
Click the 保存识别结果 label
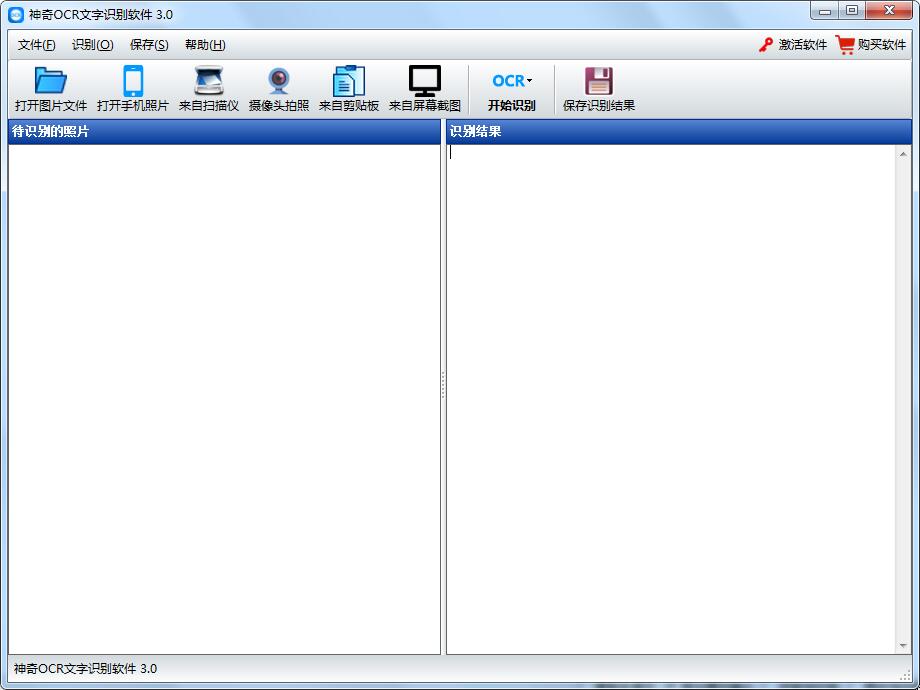pos(599,106)
